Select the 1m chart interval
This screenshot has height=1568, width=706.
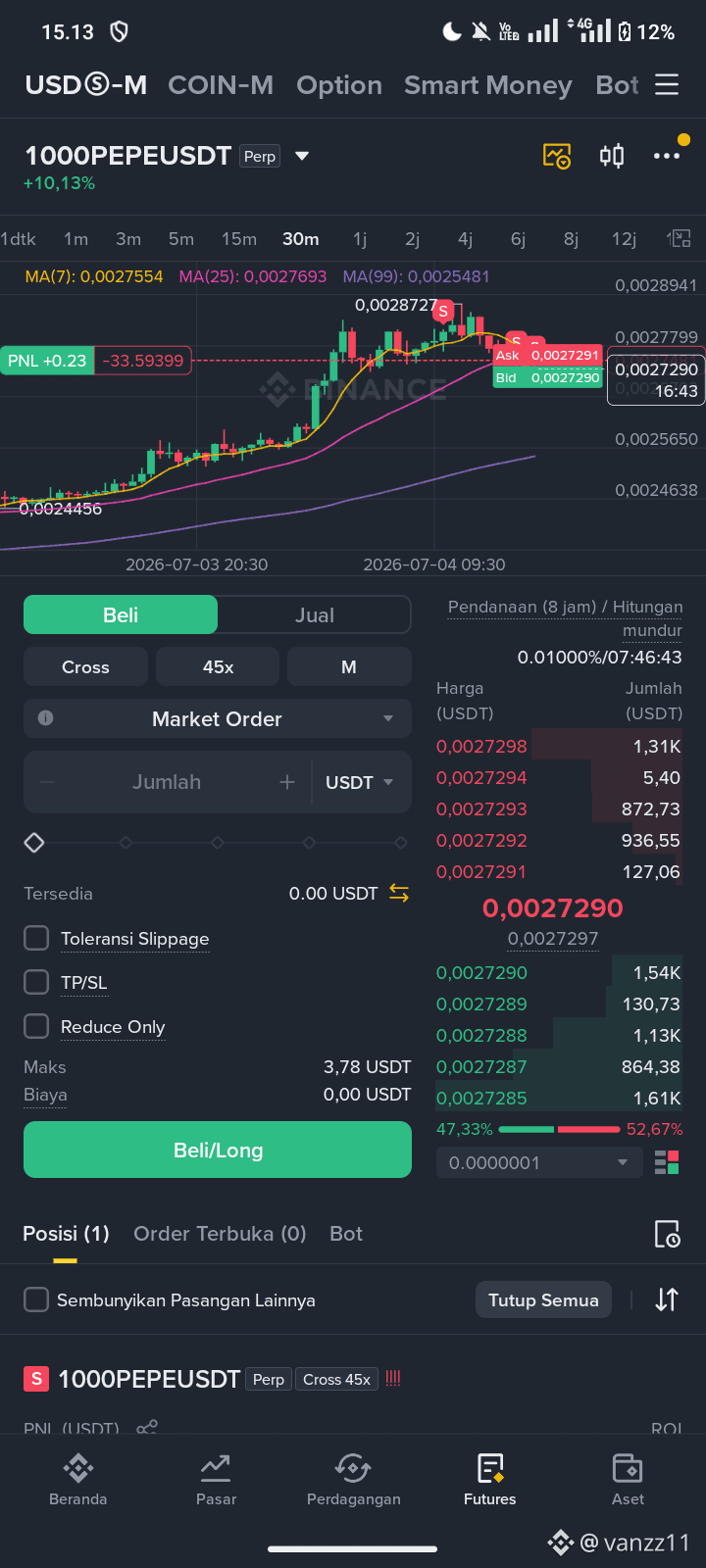click(76, 239)
